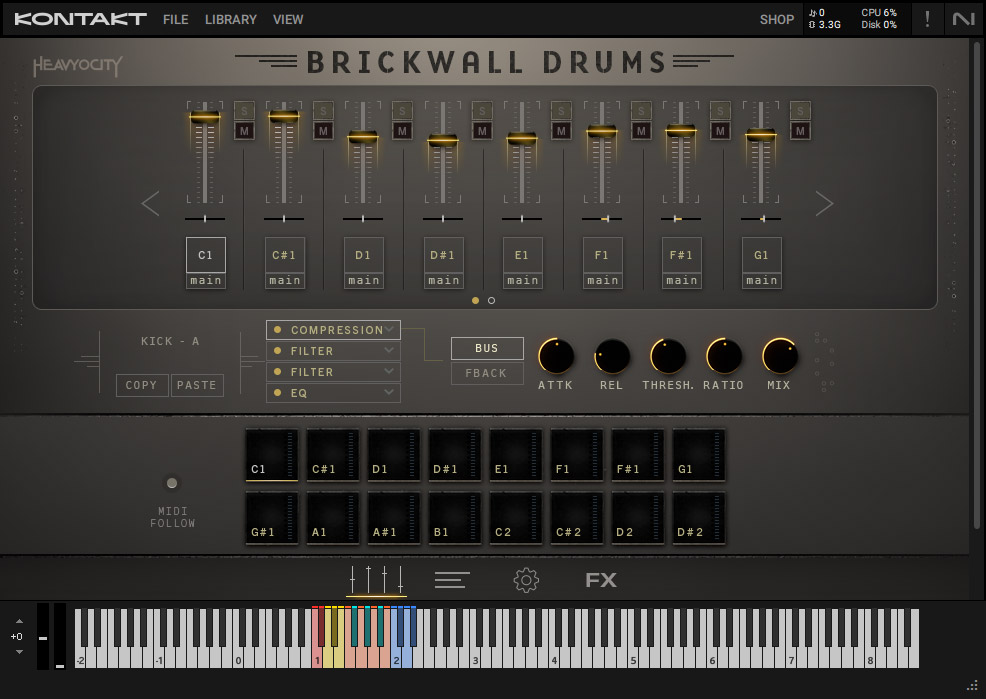The width and height of the screenshot is (986, 699).
Task: Click the Native Instruments logo icon
Action: pyautogui.click(x=963, y=19)
